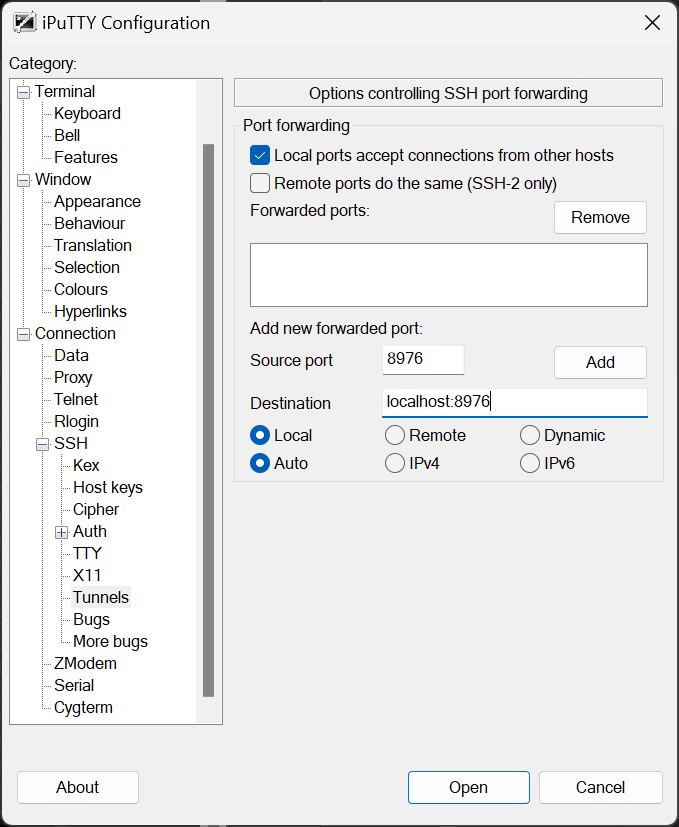The height and width of the screenshot is (827, 679).
Task: Select SSH in category tree
Action: click(71, 444)
